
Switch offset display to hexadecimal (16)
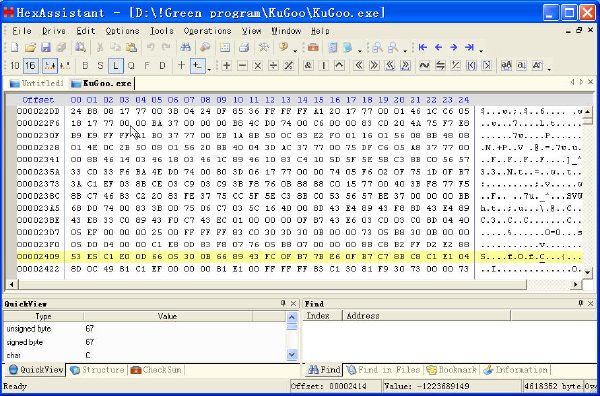(30, 66)
